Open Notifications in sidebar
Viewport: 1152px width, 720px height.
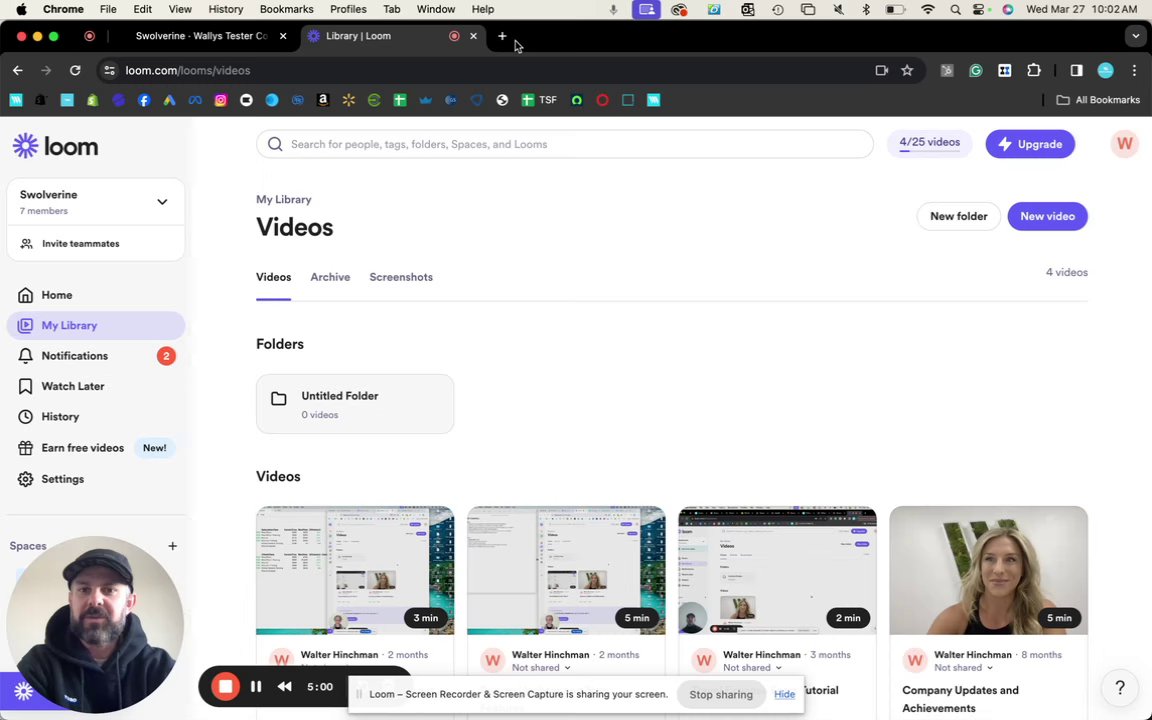[96, 356]
